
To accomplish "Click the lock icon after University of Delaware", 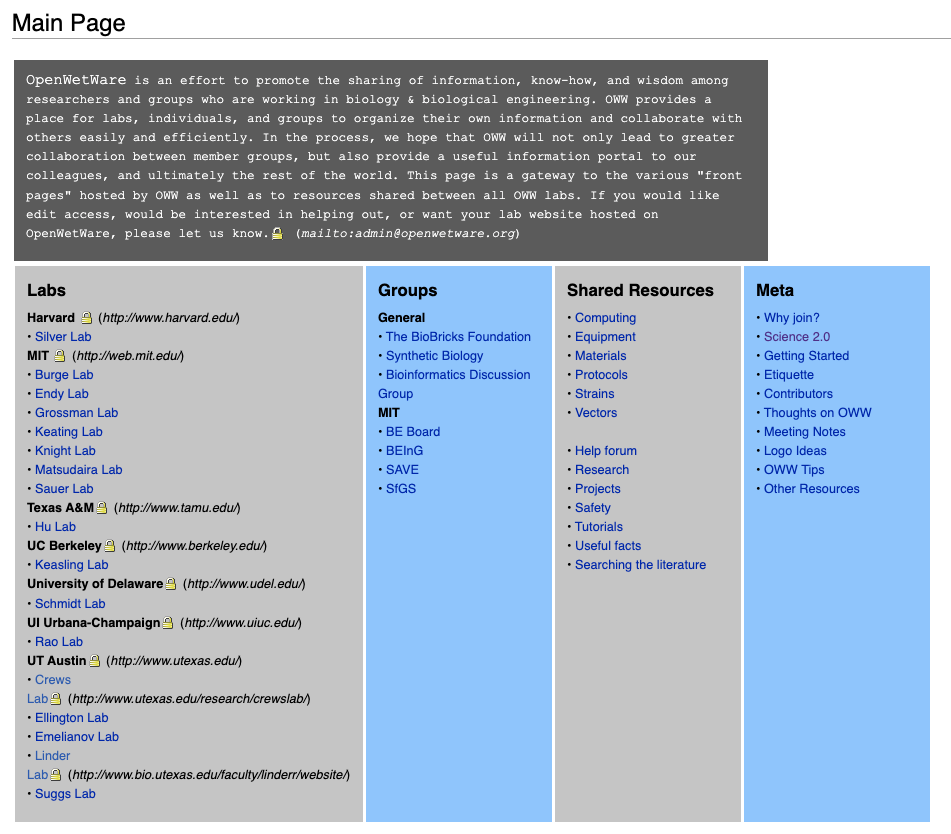I will (171, 583).
